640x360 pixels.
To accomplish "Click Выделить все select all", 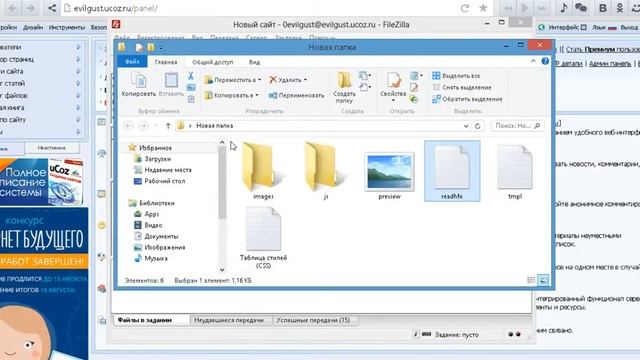I will click(x=456, y=76).
